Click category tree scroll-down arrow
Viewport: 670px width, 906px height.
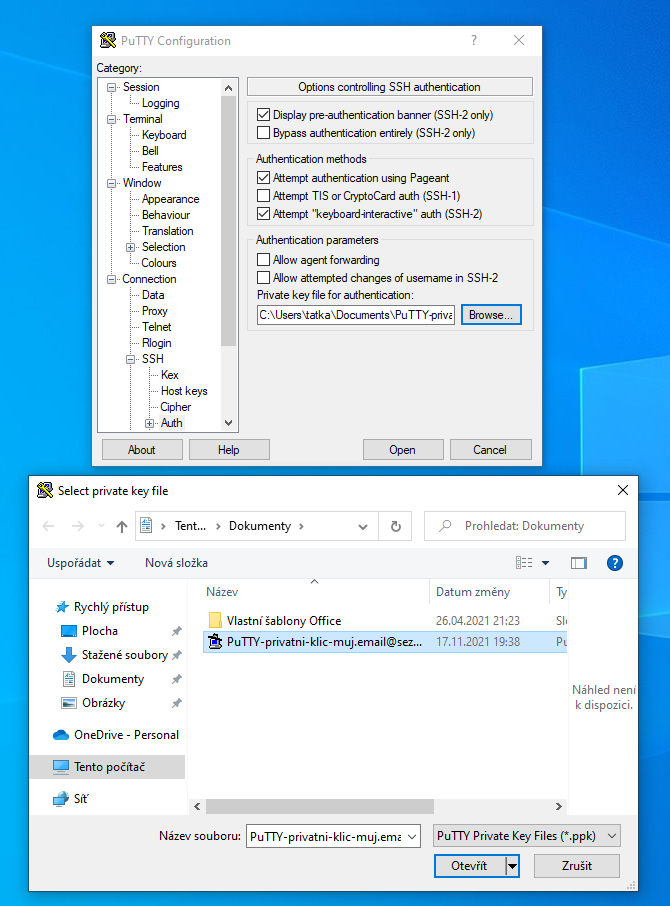tap(228, 422)
